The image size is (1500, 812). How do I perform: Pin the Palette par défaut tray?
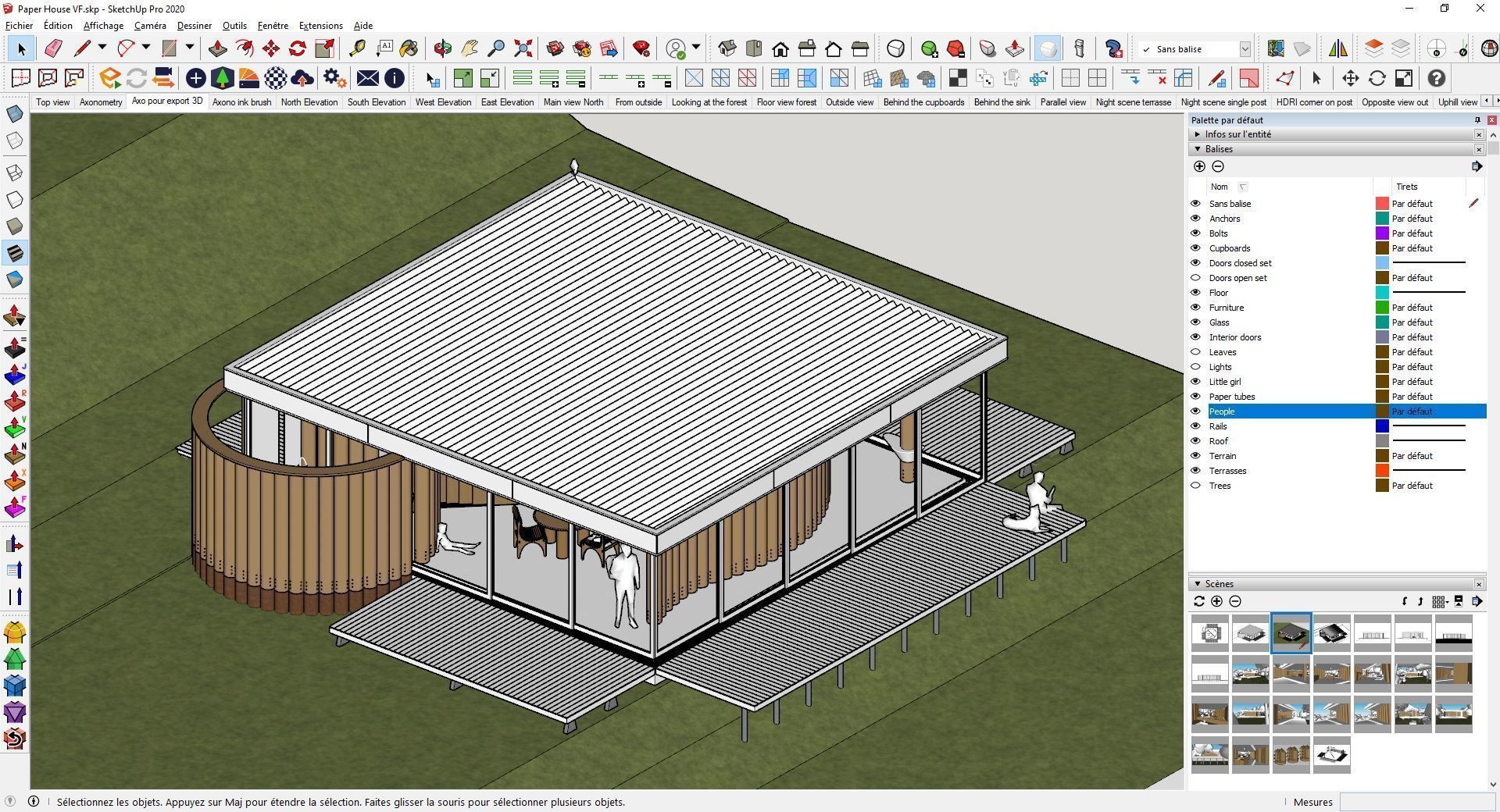1477,120
